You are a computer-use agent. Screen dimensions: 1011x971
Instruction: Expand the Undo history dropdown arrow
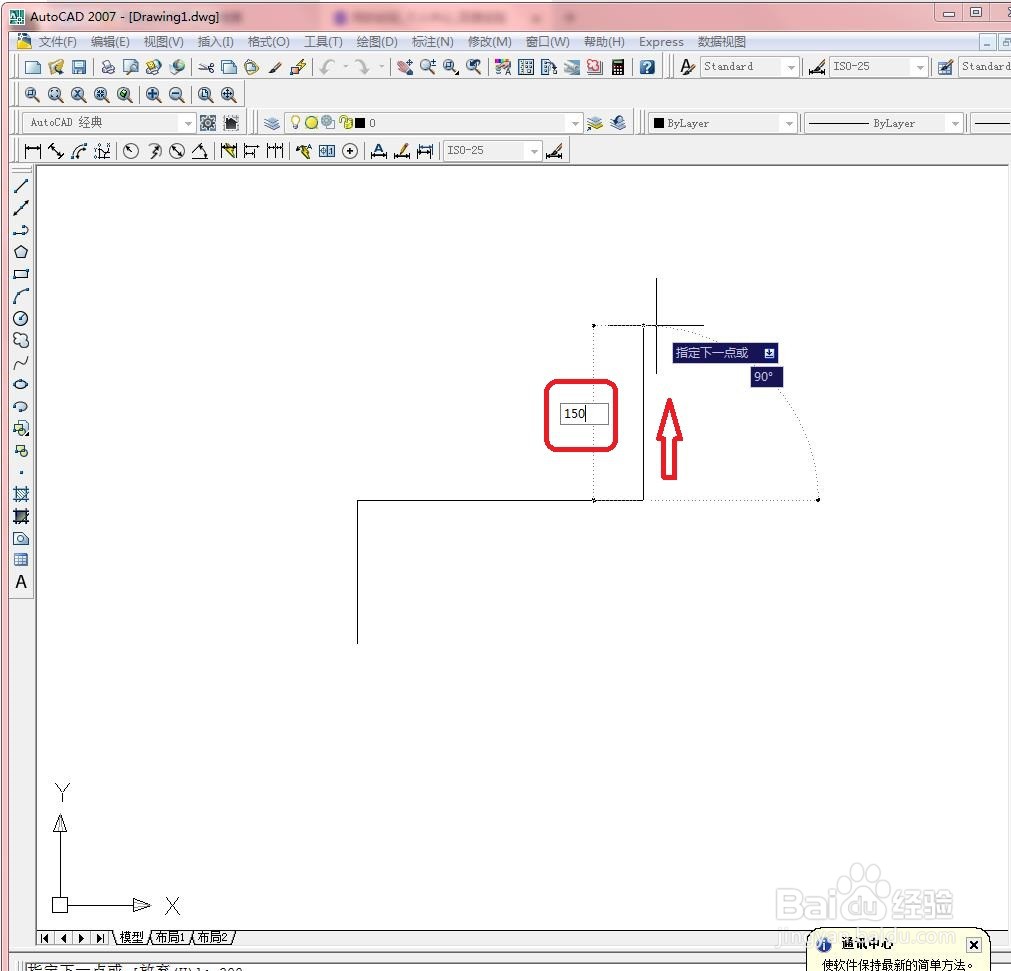tap(346, 67)
